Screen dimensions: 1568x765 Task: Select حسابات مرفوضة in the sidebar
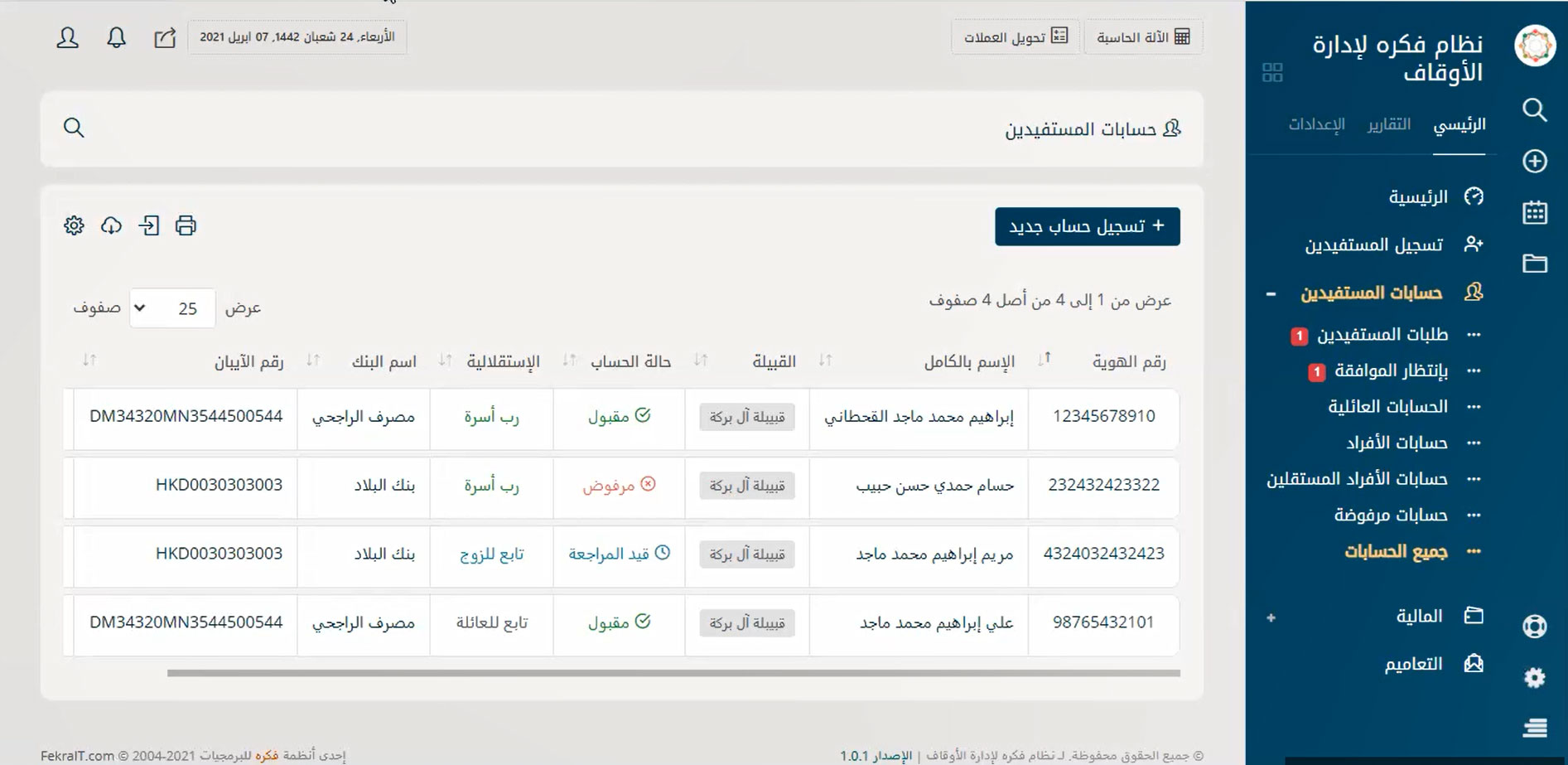coord(1390,516)
